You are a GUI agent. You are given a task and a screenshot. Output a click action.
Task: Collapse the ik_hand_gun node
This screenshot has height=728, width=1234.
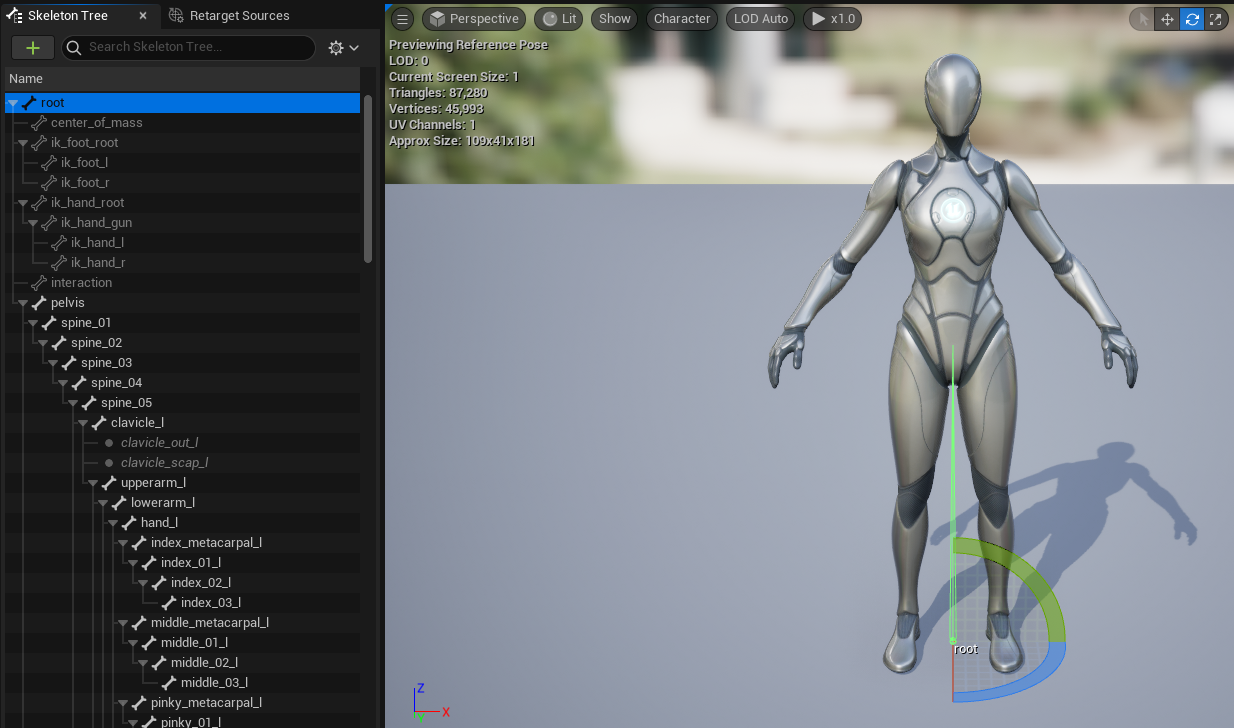(32, 223)
